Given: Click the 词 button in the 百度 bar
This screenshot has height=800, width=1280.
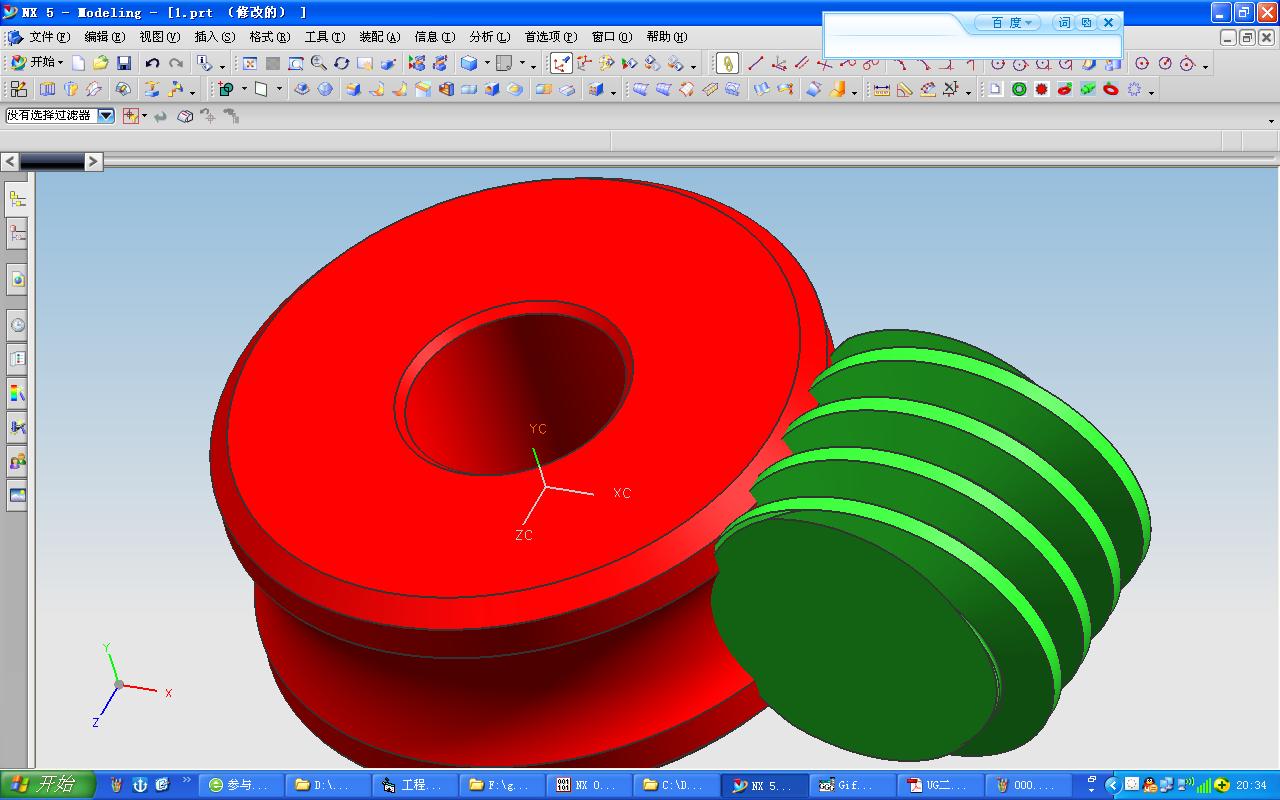Looking at the screenshot, I should pyautogui.click(x=1063, y=22).
